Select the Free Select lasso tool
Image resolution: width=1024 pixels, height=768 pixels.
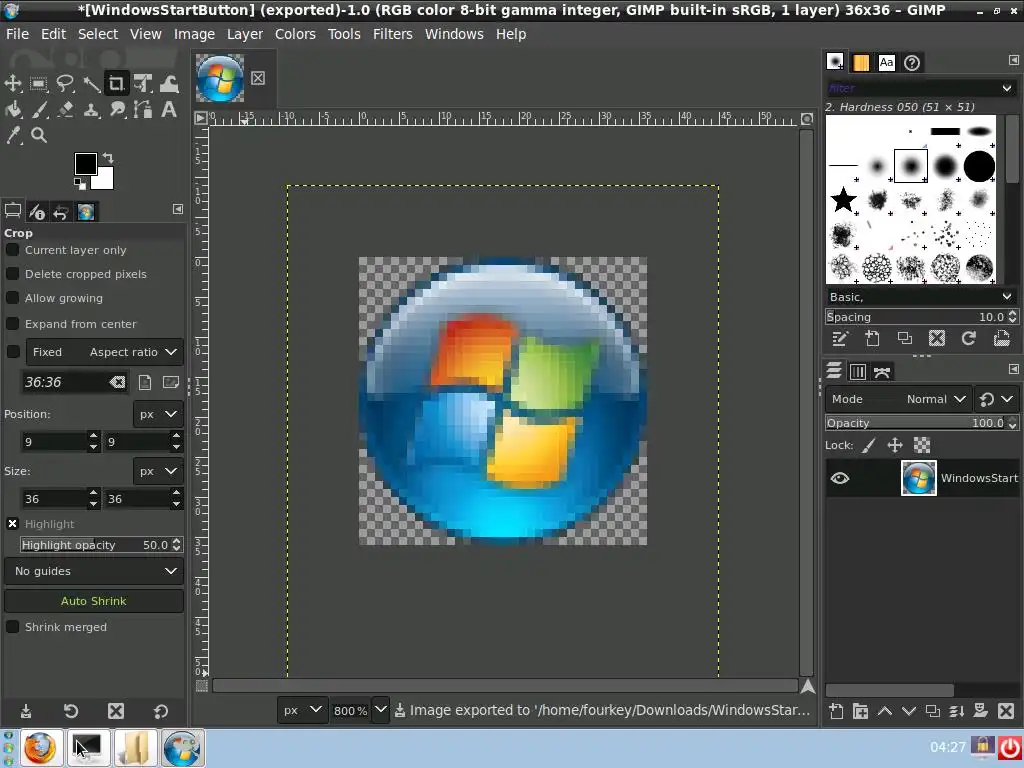pyautogui.click(x=65, y=83)
